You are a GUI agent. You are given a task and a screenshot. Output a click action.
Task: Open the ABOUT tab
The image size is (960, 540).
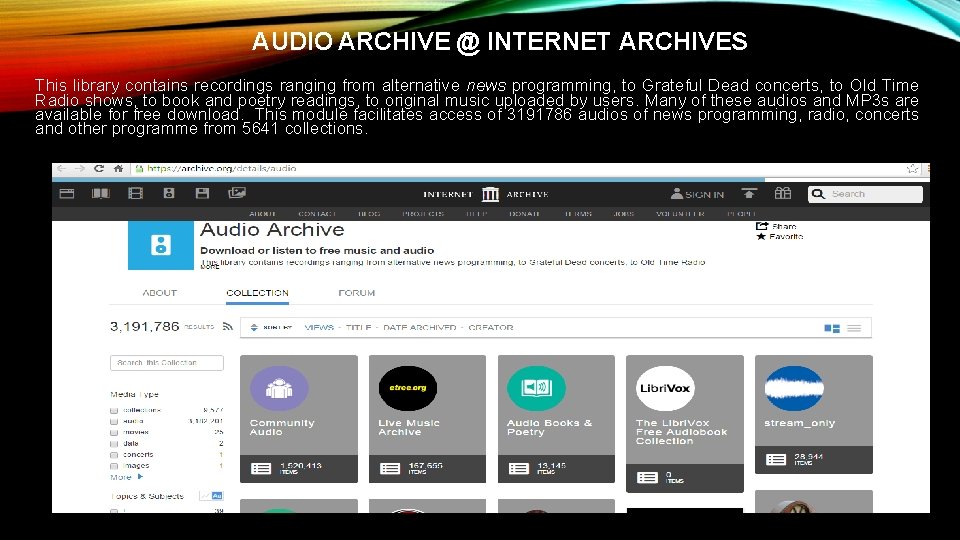160,293
